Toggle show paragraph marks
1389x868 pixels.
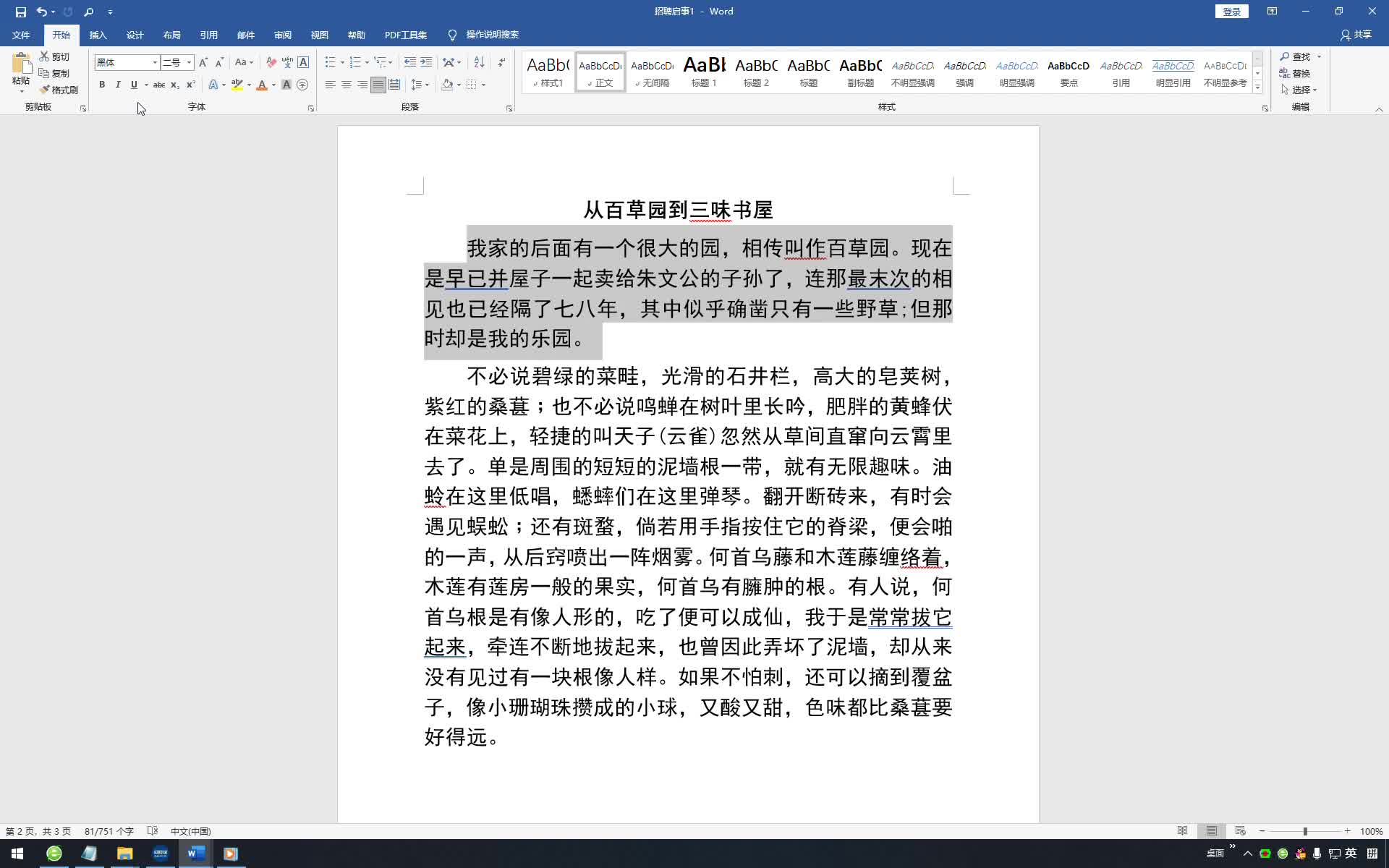coord(501,62)
